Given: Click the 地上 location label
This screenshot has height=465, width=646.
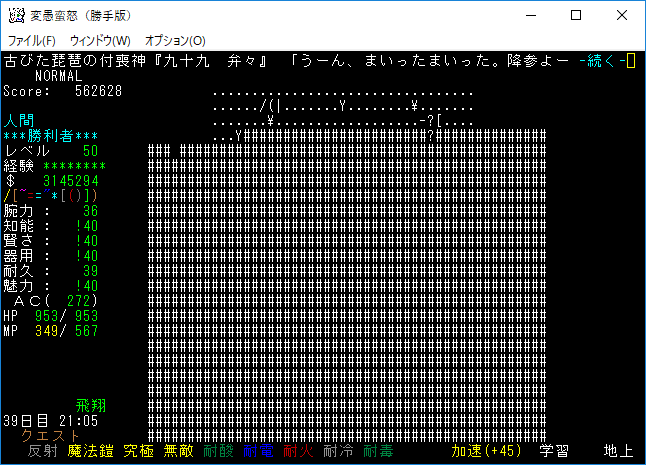Looking at the screenshot, I should click(618, 451).
